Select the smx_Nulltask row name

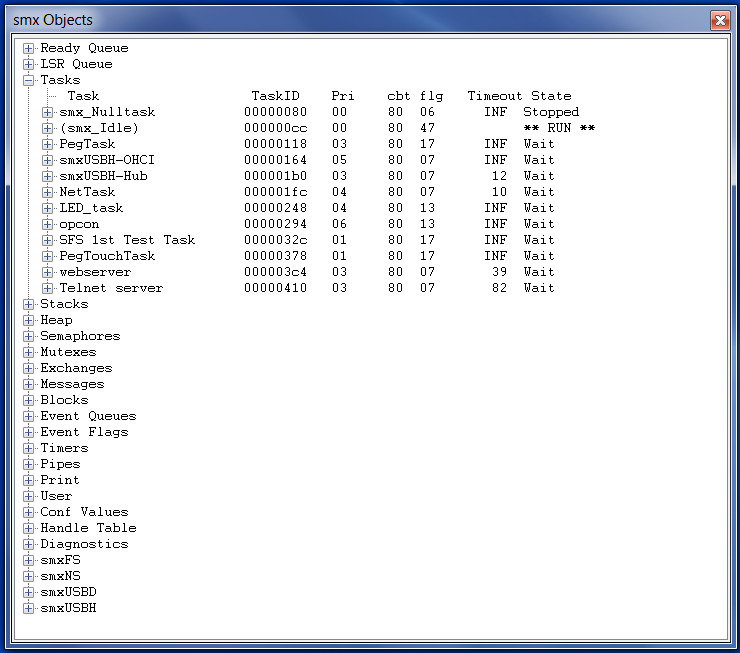point(107,112)
